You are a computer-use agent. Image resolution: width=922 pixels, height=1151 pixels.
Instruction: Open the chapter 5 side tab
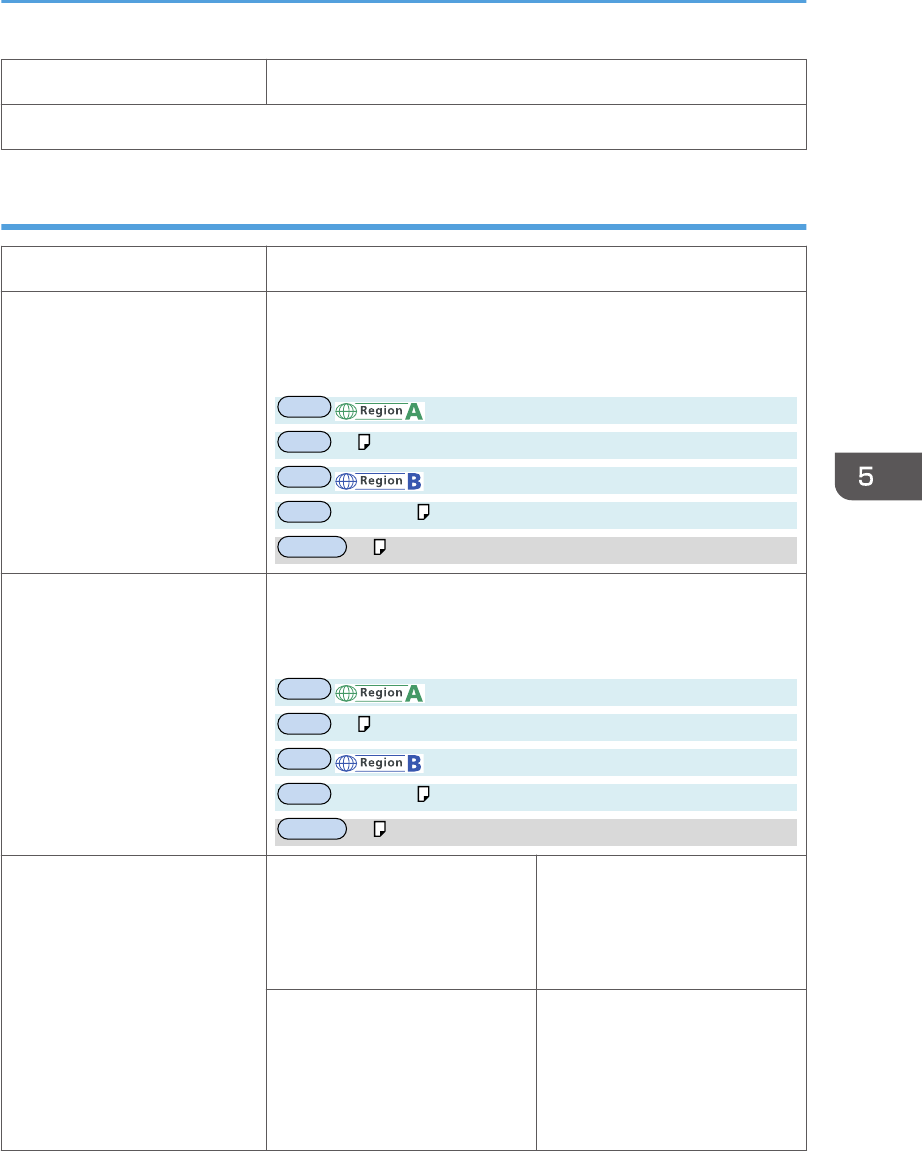[878, 476]
